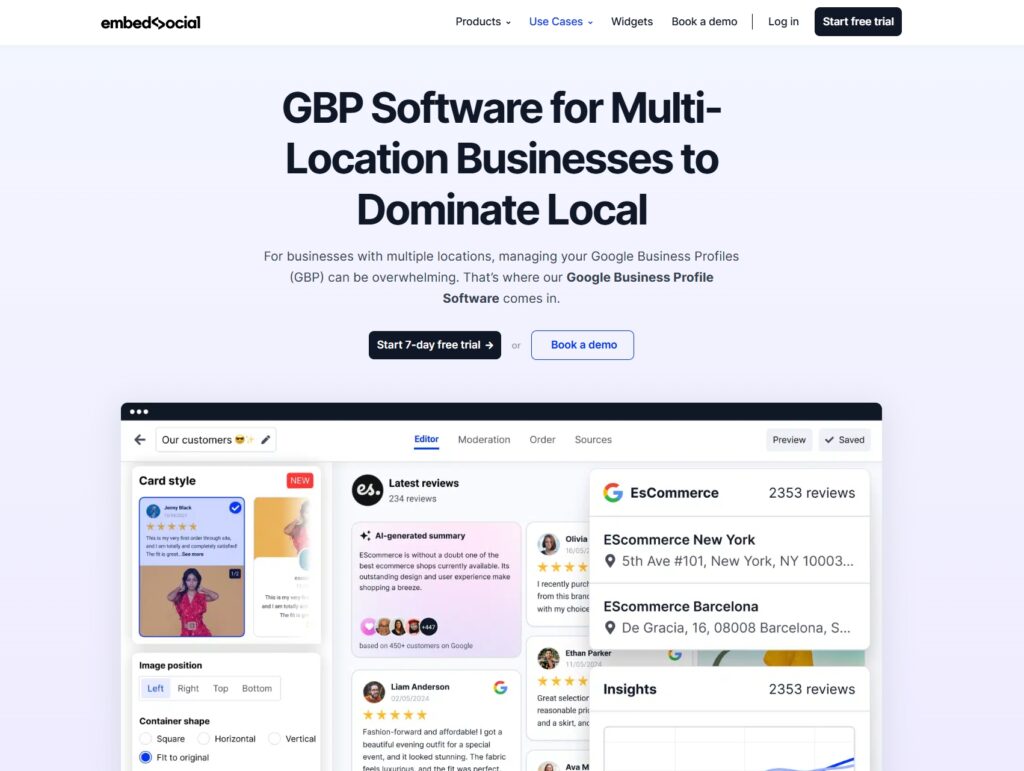Screen dimensions: 1024x771
Task: Click the Latest reviews title
Action: tap(423, 483)
